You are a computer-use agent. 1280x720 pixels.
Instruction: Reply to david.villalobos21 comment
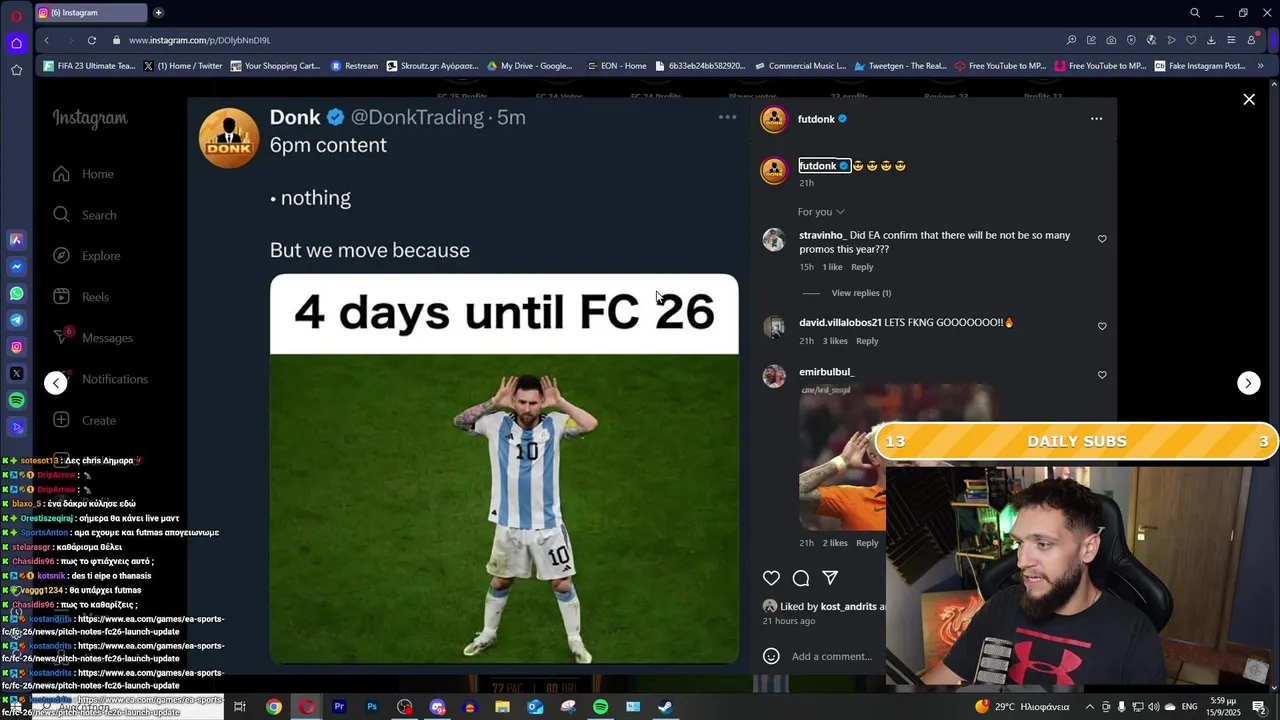click(x=867, y=341)
